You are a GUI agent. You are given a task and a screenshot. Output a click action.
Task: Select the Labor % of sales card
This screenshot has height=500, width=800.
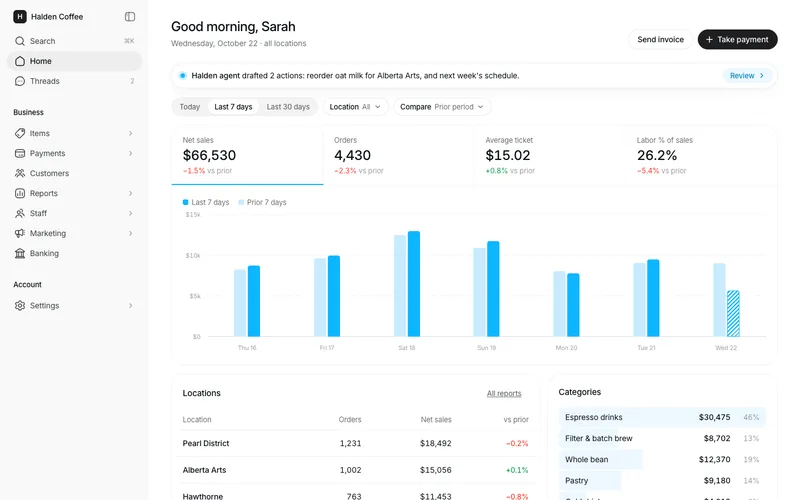point(702,156)
